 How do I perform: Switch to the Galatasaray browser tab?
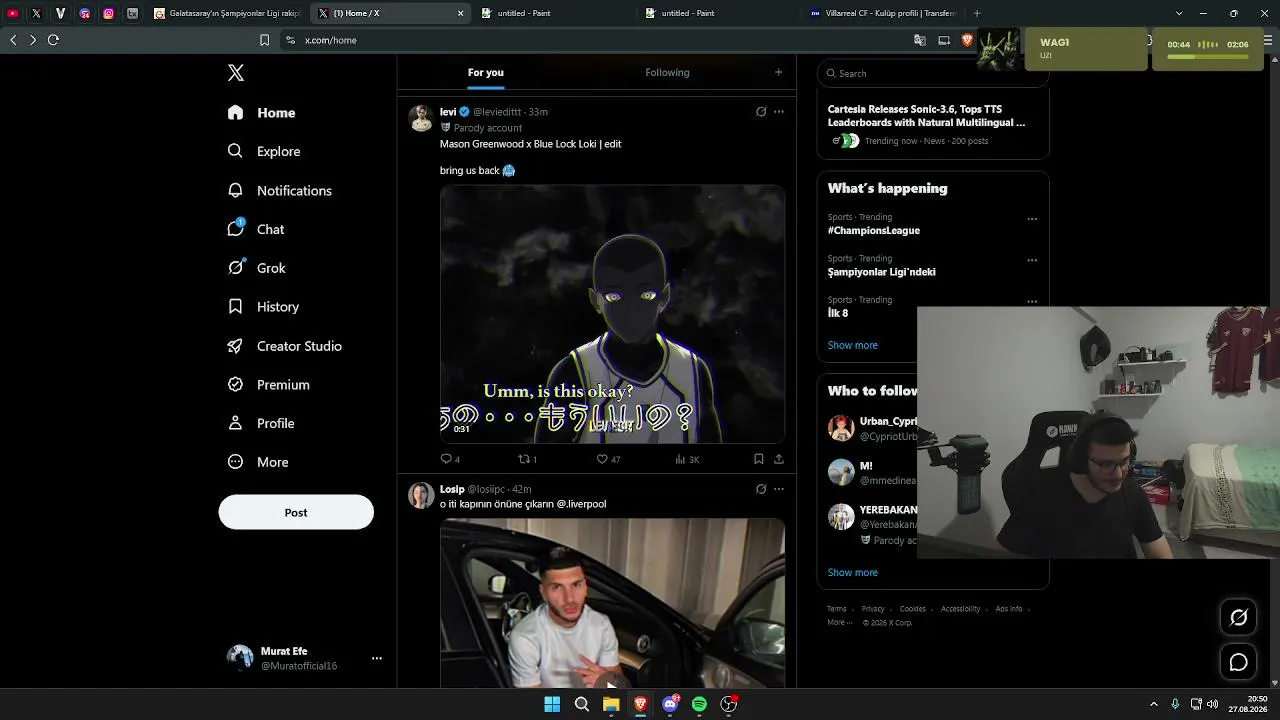tap(228, 13)
